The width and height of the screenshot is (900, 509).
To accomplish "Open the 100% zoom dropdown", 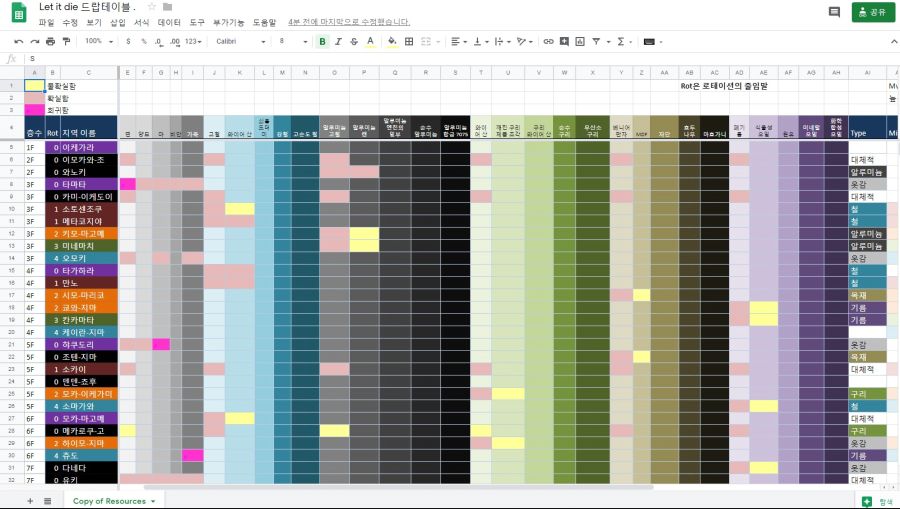I will (98, 41).
